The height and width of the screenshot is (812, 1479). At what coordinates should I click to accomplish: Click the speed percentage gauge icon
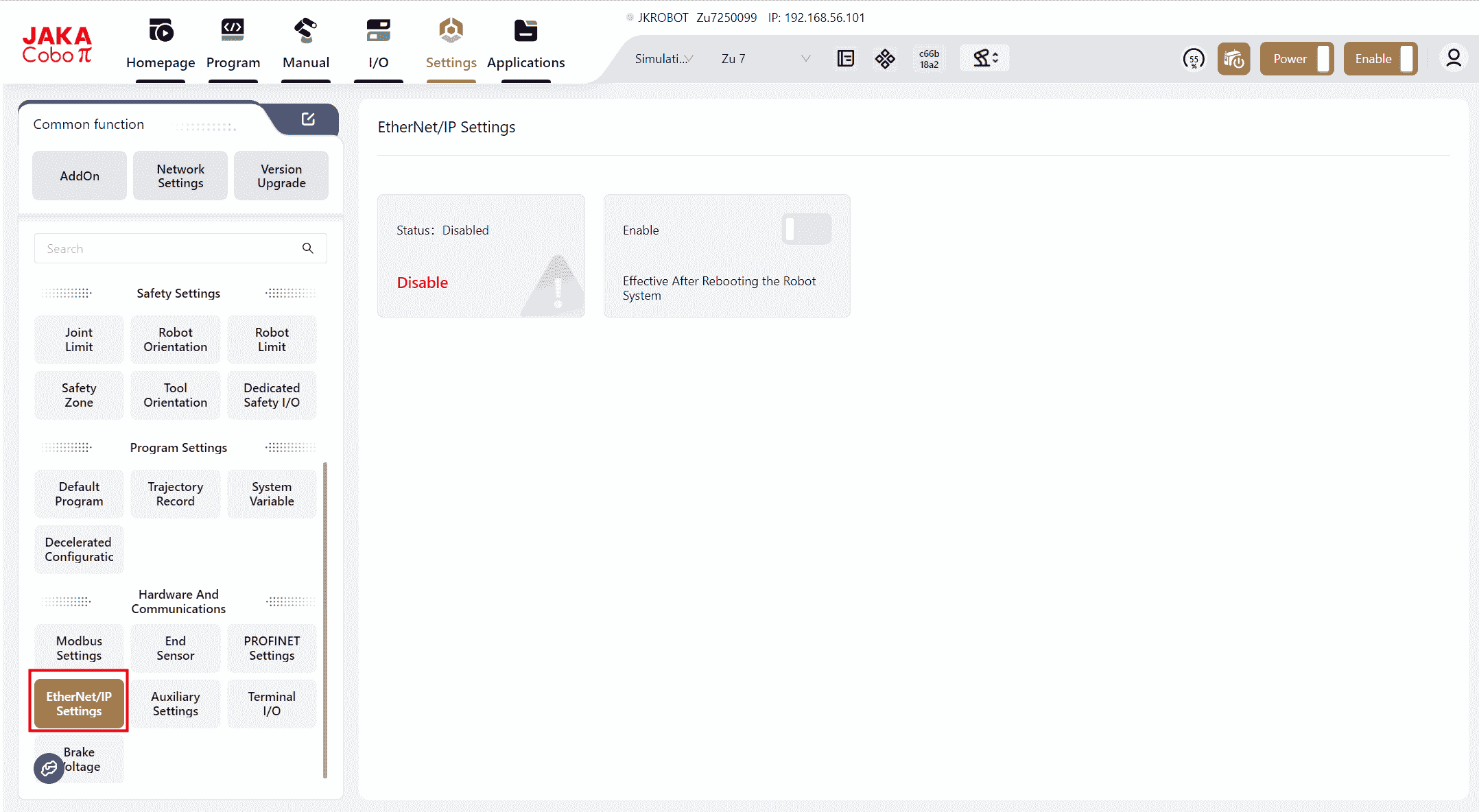tap(1194, 59)
